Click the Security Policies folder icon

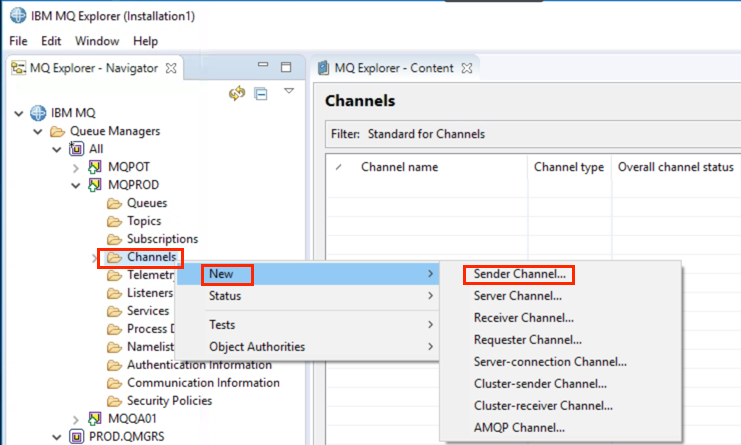click(x=114, y=401)
